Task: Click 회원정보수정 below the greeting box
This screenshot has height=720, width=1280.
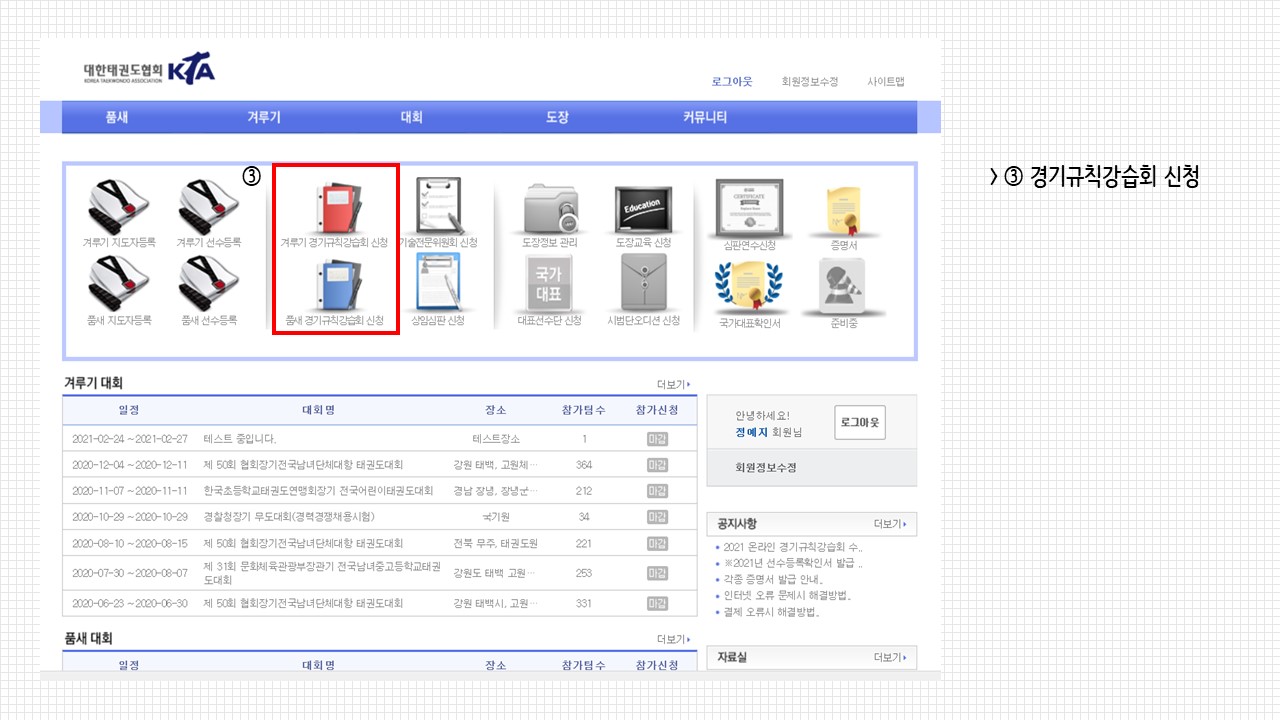Action: (766, 468)
